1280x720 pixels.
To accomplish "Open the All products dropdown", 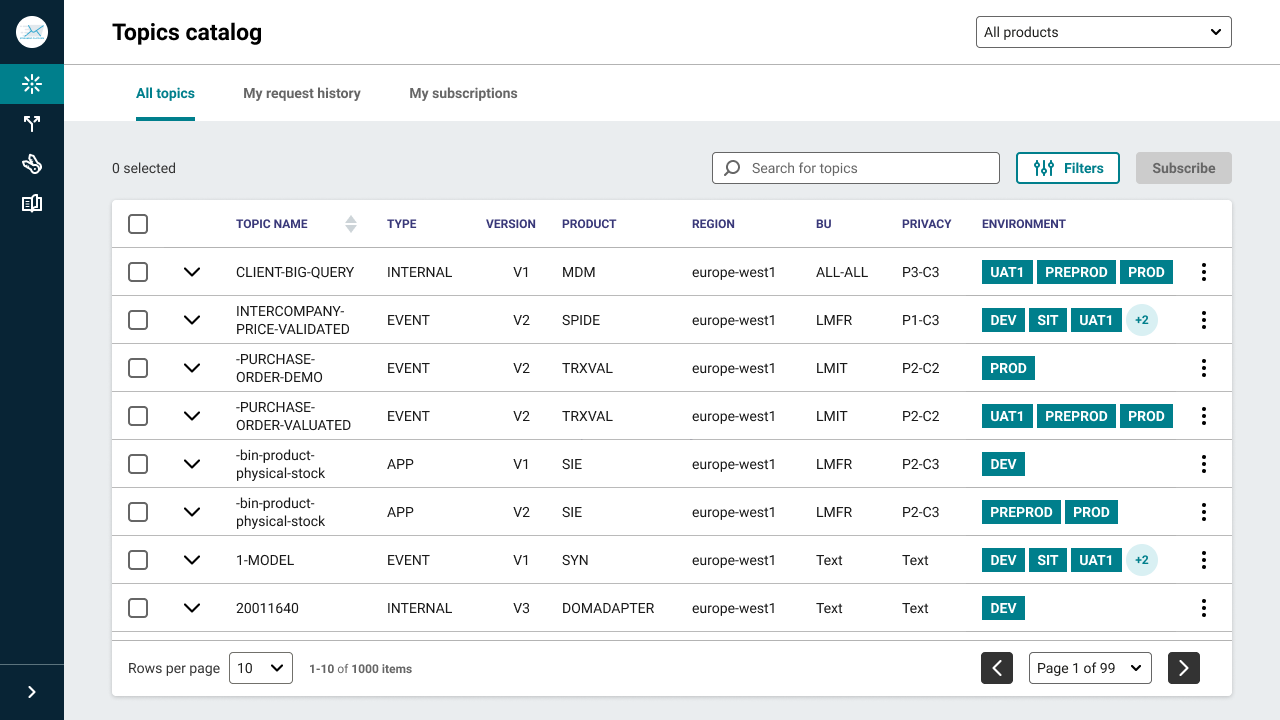I will point(1103,32).
